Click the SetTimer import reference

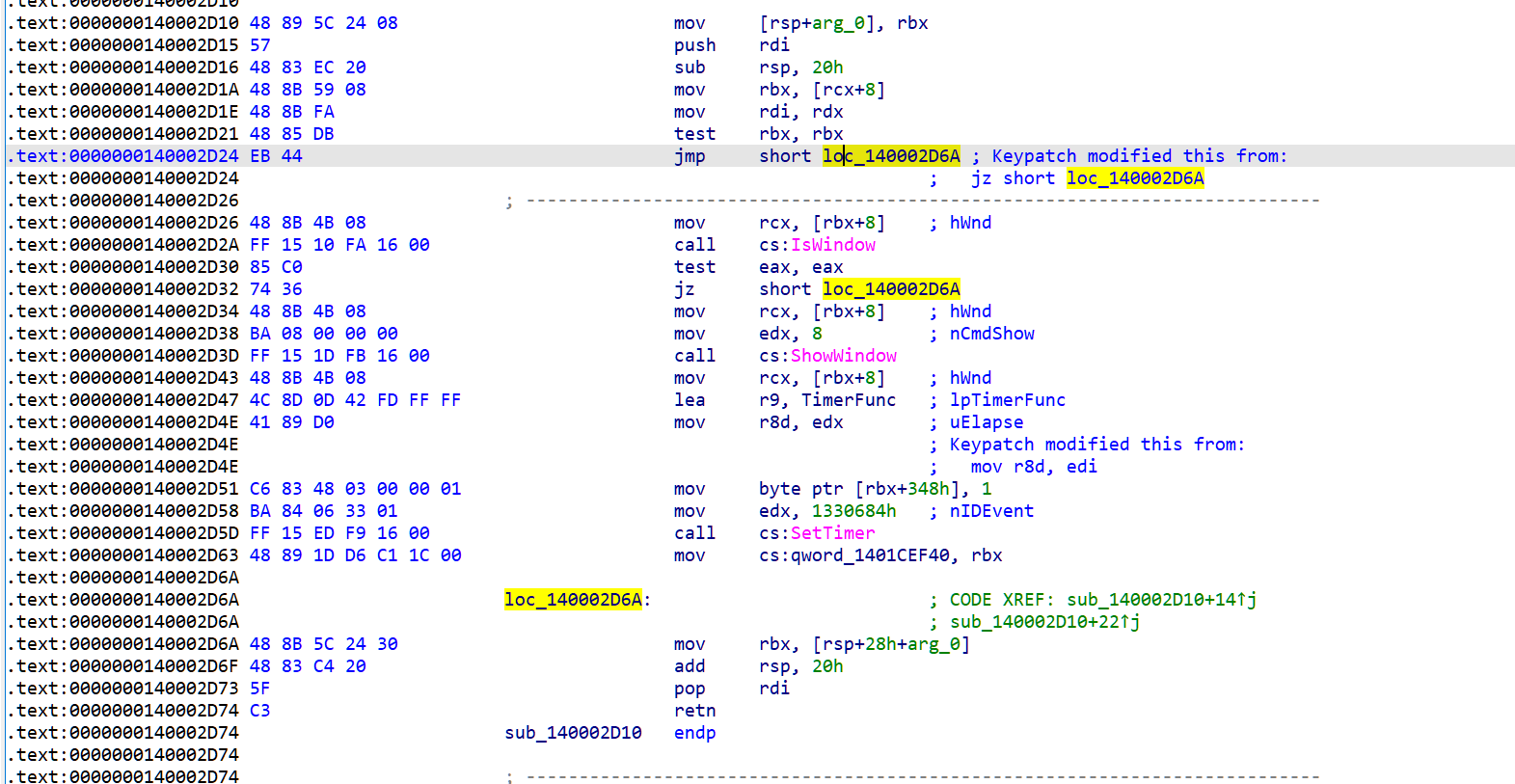832,533
